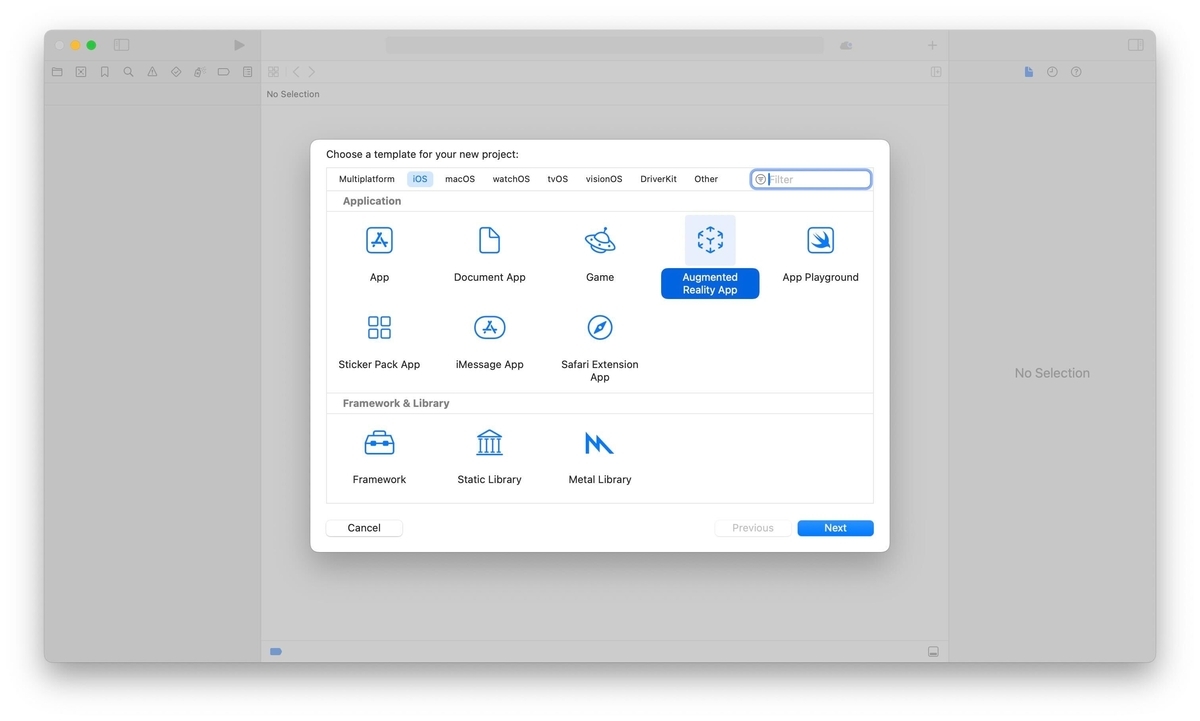1200x721 pixels.
Task: Select the Sticker Pack App template
Action: (379, 328)
